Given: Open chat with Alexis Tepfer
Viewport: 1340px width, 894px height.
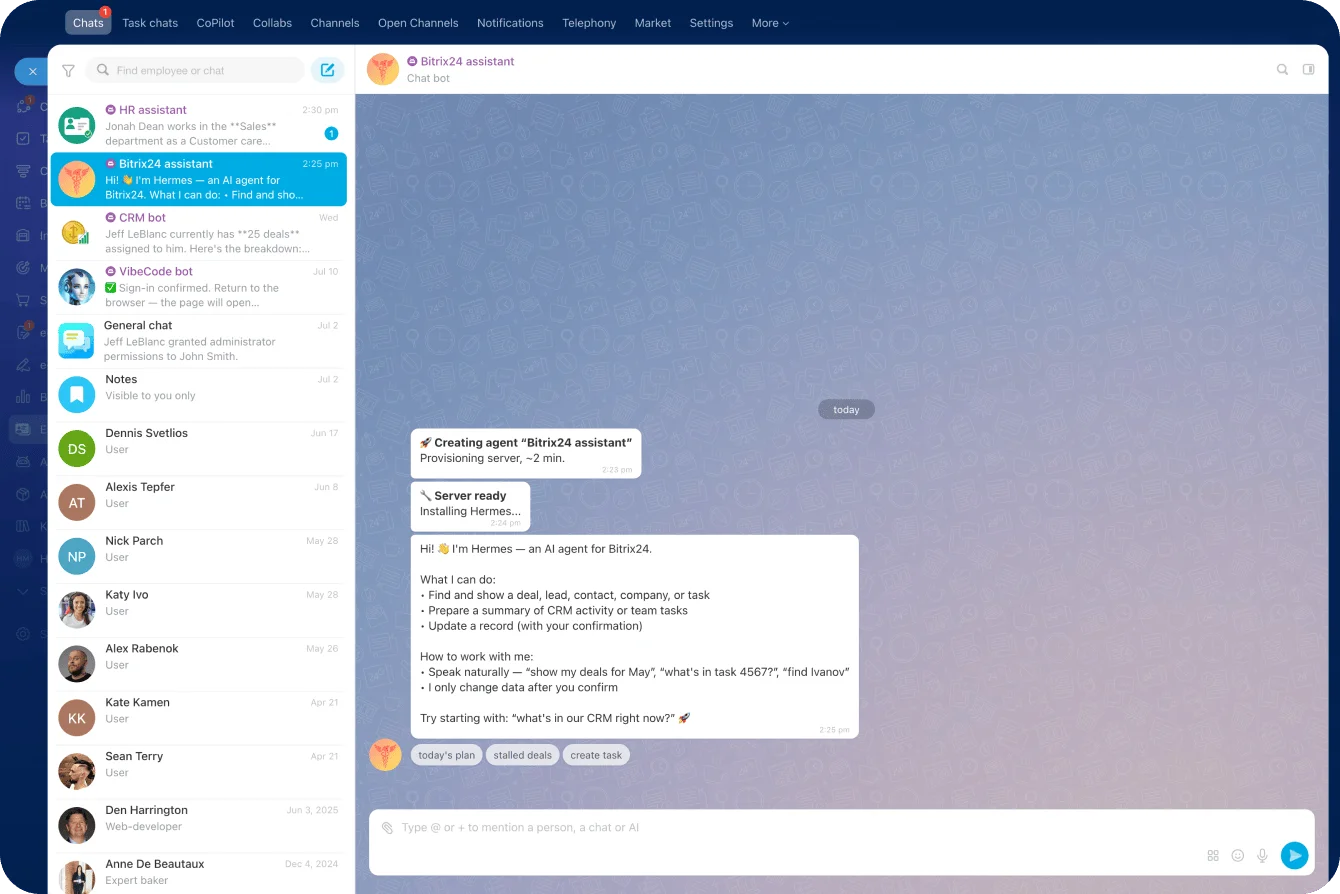Looking at the screenshot, I should click(x=199, y=503).
